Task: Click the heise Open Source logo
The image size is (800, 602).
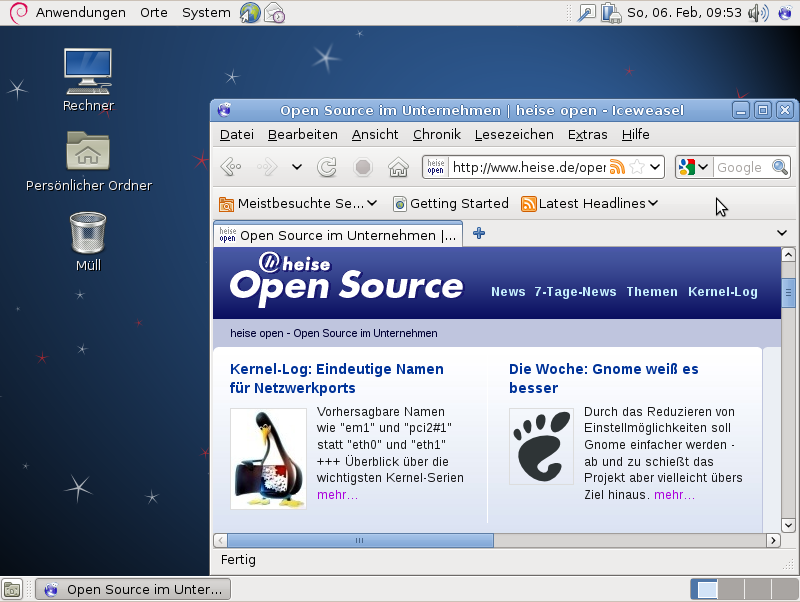Action: tap(346, 280)
